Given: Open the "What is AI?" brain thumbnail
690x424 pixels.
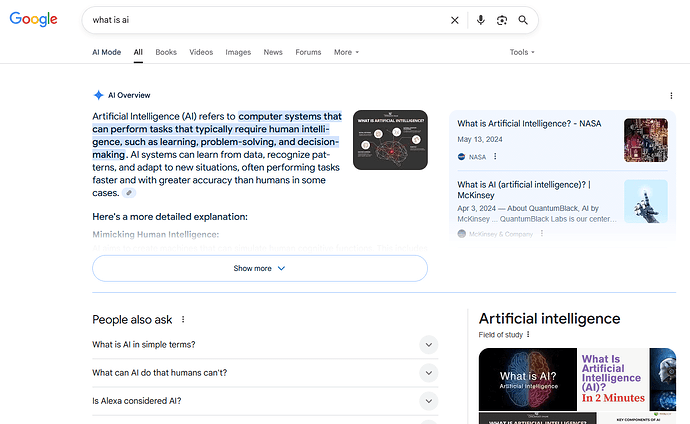Looking at the screenshot, I should pos(527,377).
